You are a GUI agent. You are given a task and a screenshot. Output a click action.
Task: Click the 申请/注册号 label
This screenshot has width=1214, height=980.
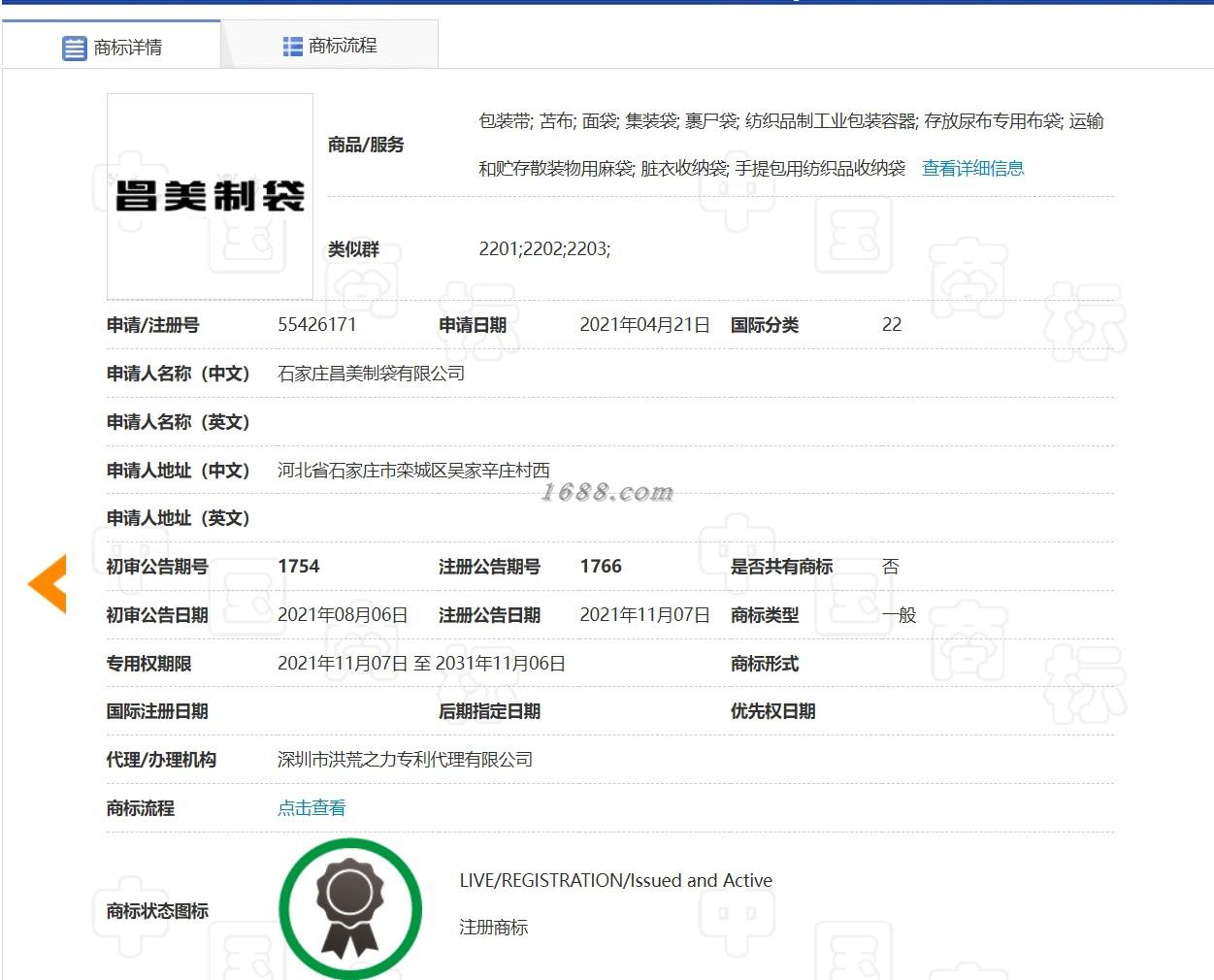(152, 325)
